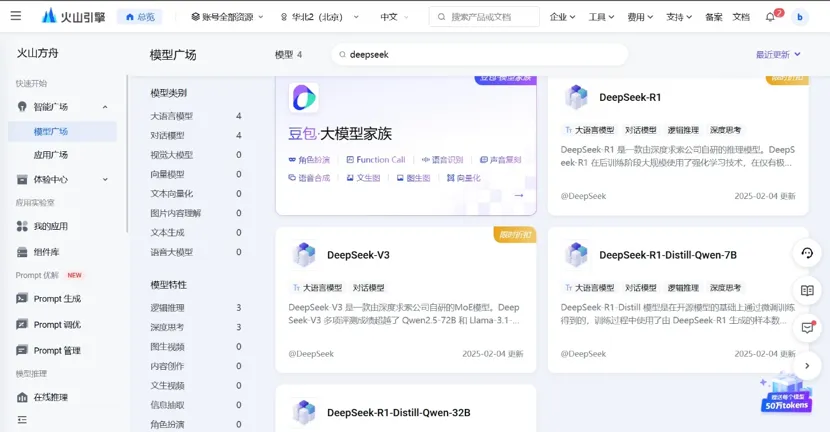Open the 费用 menu dropdown

coord(640,17)
